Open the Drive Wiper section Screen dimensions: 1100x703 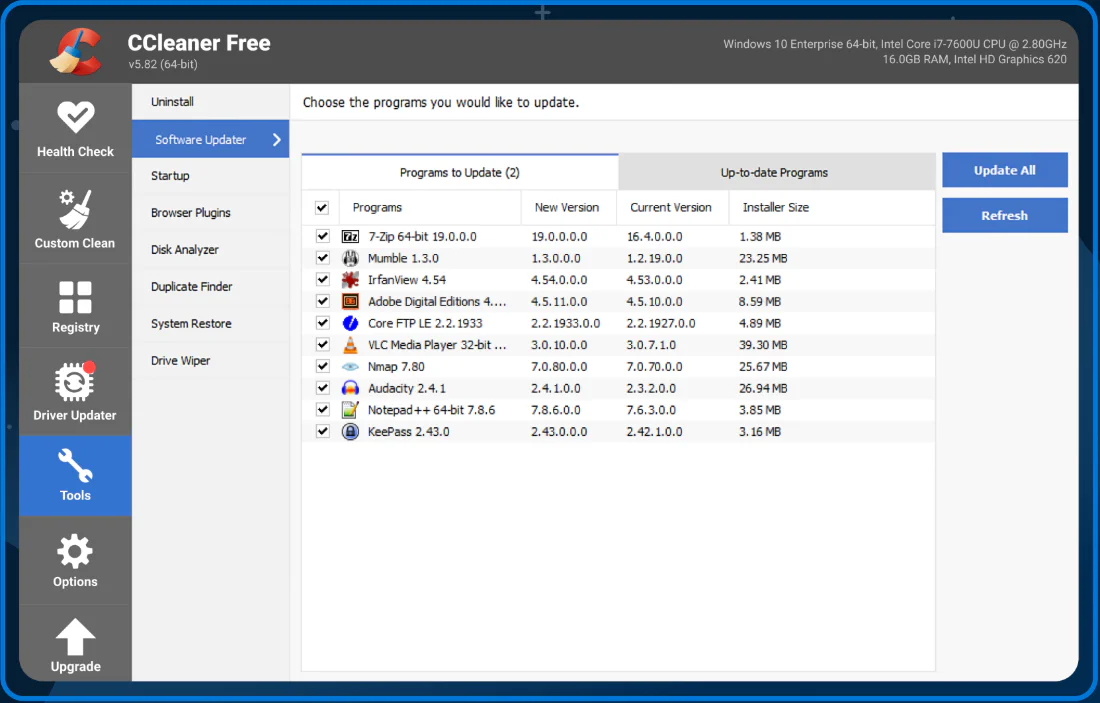[180, 360]
